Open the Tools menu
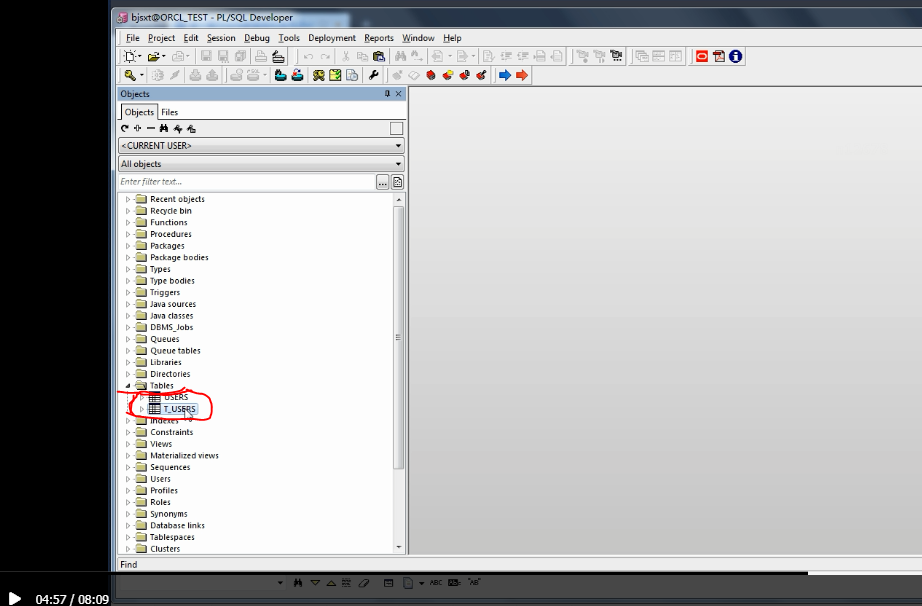This screenshot has height=606, width=922. 289,38
